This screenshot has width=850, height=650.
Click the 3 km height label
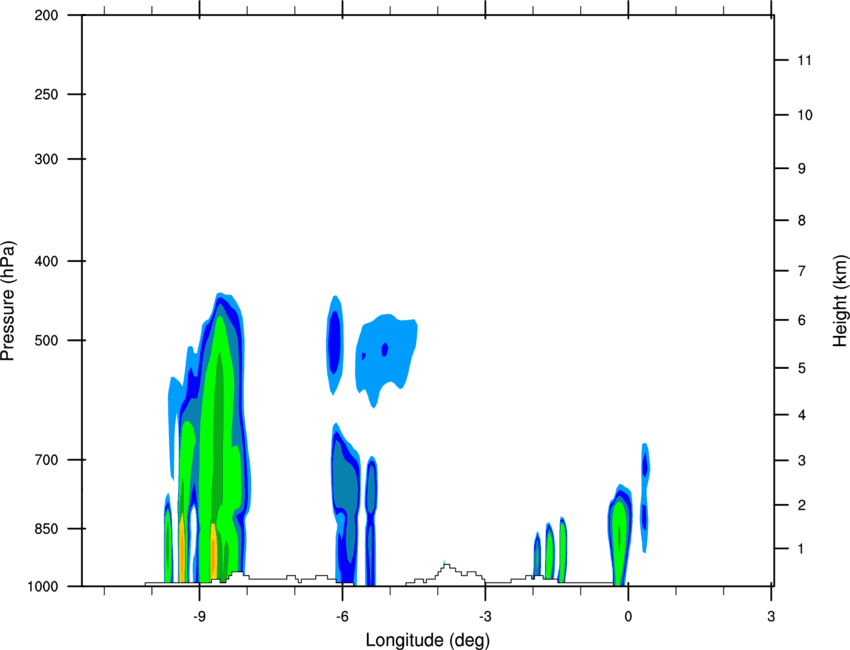coord(802,461)
